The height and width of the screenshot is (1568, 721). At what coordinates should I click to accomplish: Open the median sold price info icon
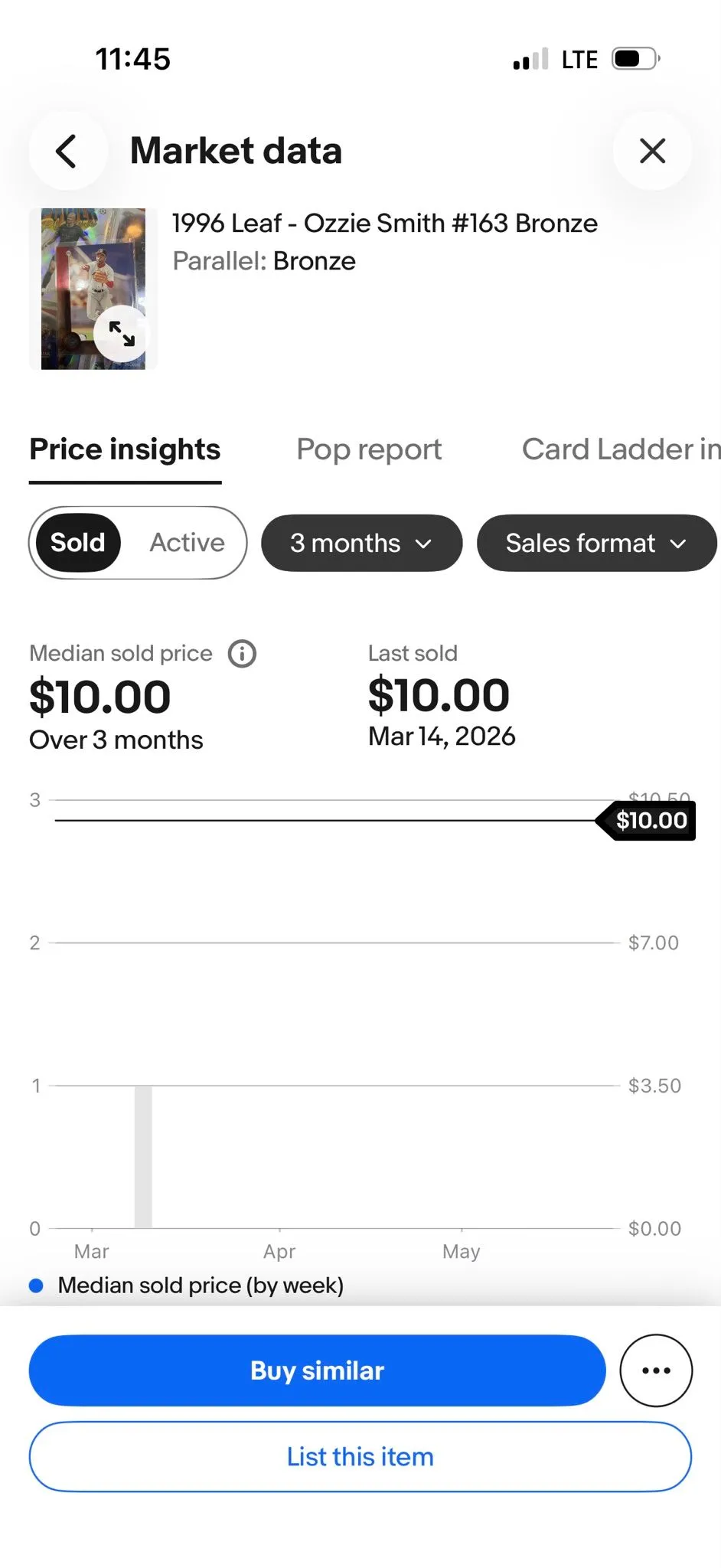coord(243,654)
